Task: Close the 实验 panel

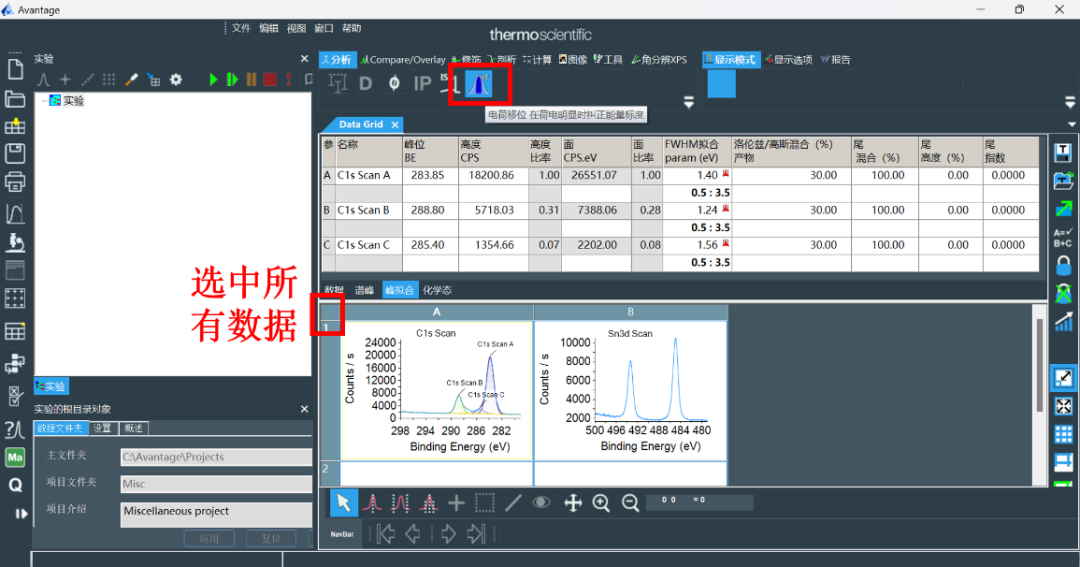Action: 304,59
